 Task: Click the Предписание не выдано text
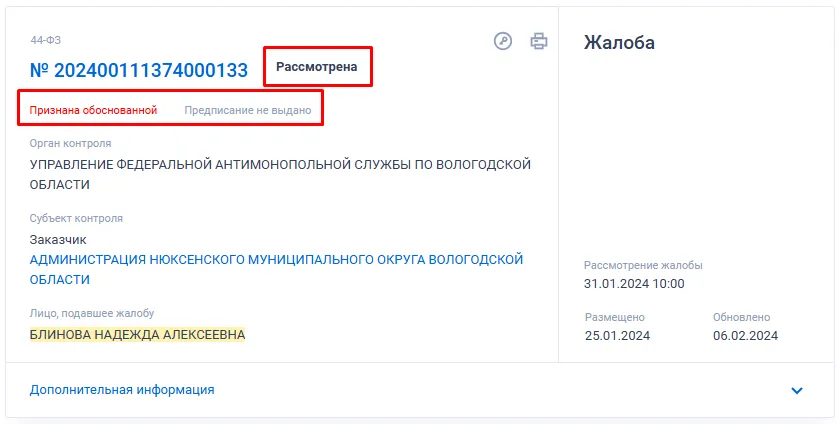click(x=248, y=110)
